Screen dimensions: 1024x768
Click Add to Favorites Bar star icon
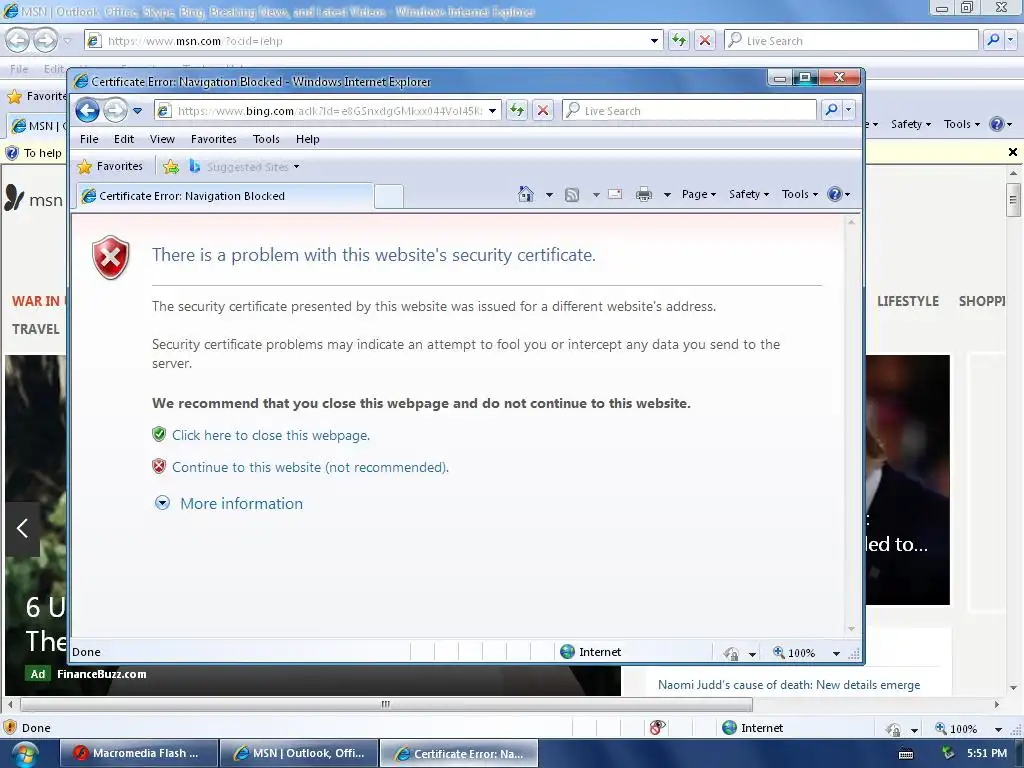click(x=171, y=167)
